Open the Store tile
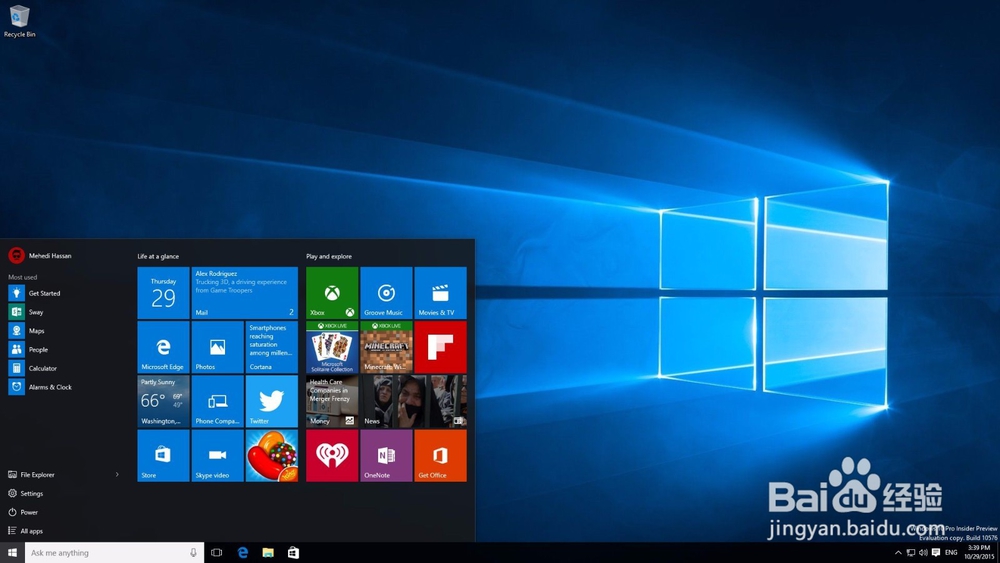This screenshot has width=1000, height=563. (163, 455)
